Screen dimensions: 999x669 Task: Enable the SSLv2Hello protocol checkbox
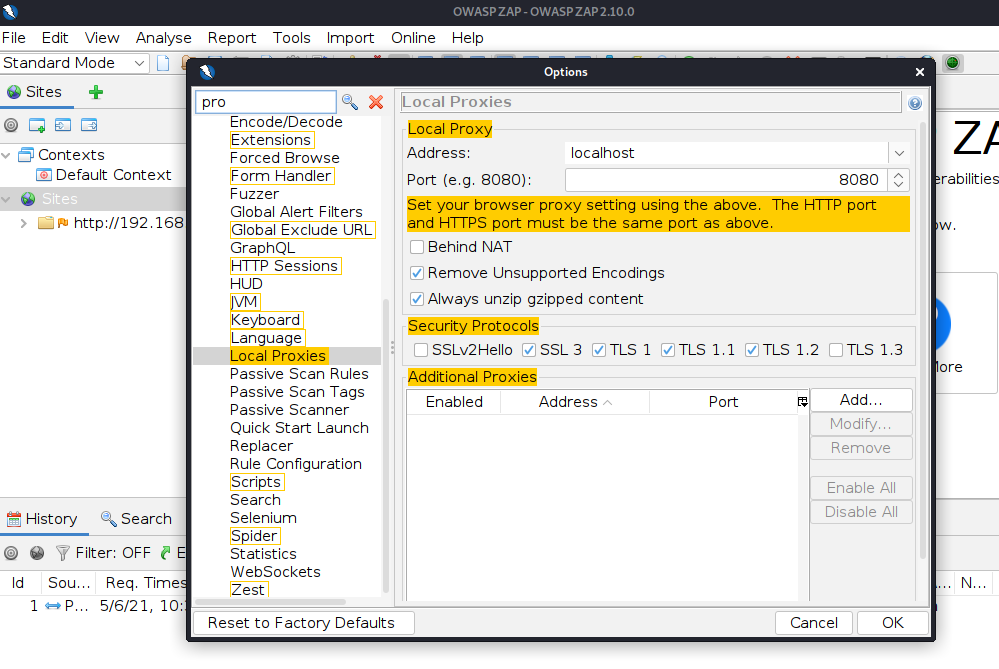pyautogui.click(x=420, y=350)
